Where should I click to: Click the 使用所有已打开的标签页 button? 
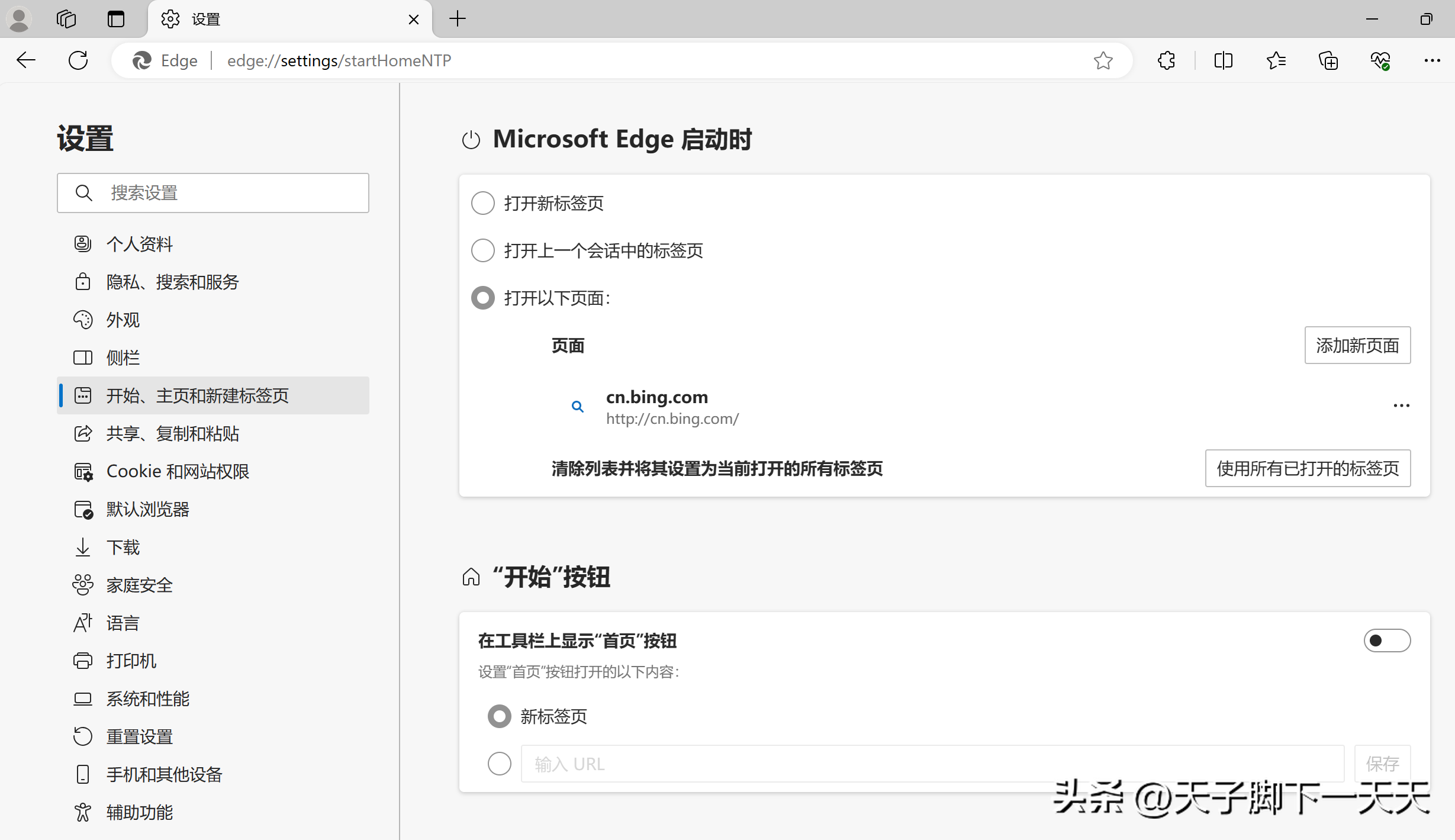[x=1307, y=468]
